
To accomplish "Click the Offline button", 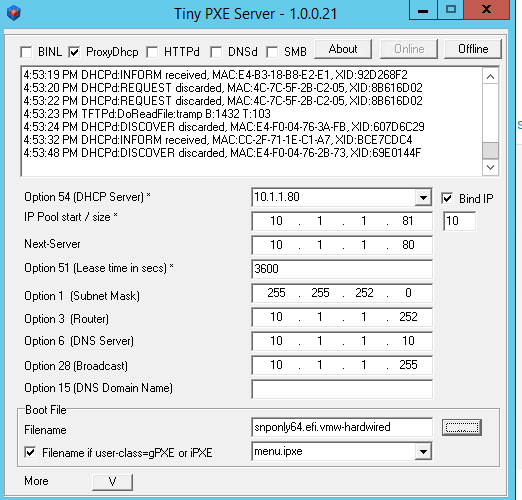I will [x=473, y=49].
